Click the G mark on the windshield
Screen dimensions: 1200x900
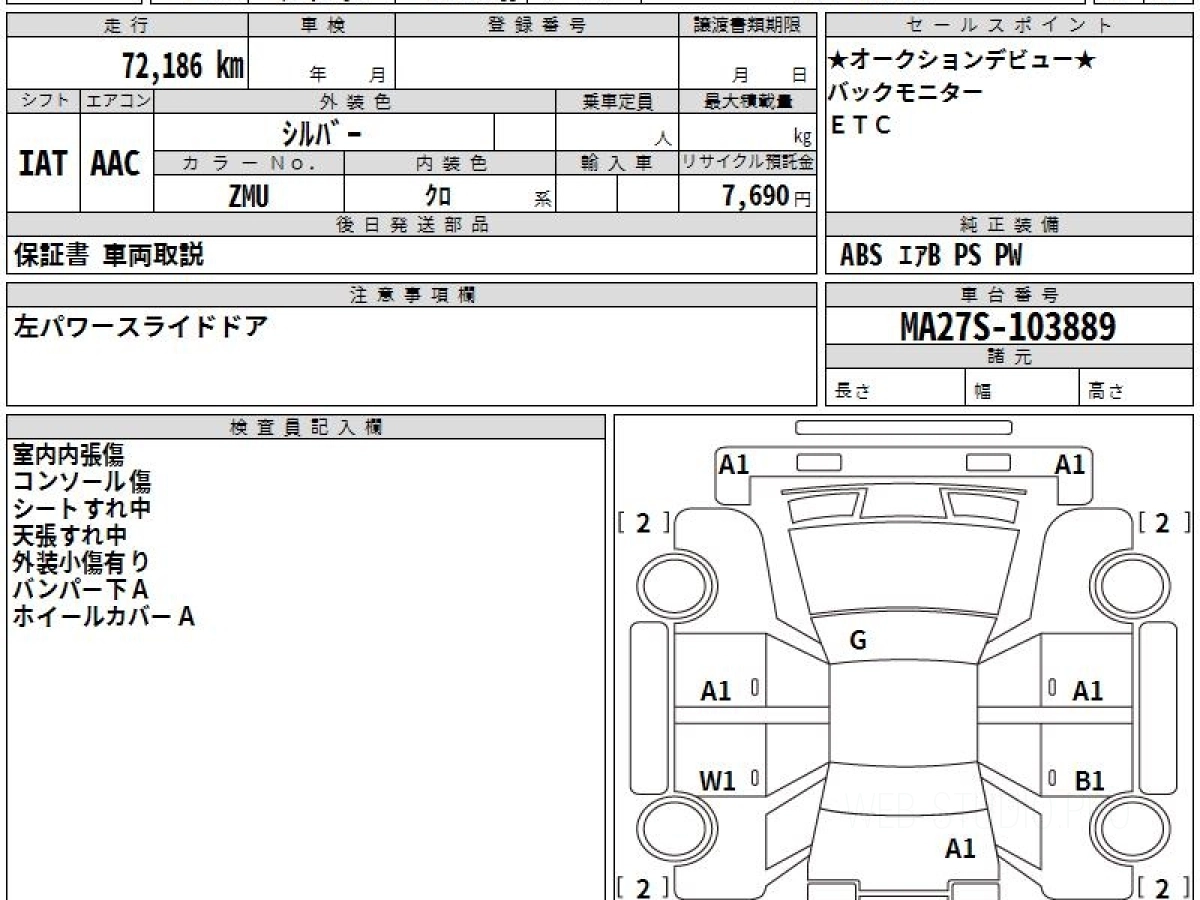coord(857,641)
